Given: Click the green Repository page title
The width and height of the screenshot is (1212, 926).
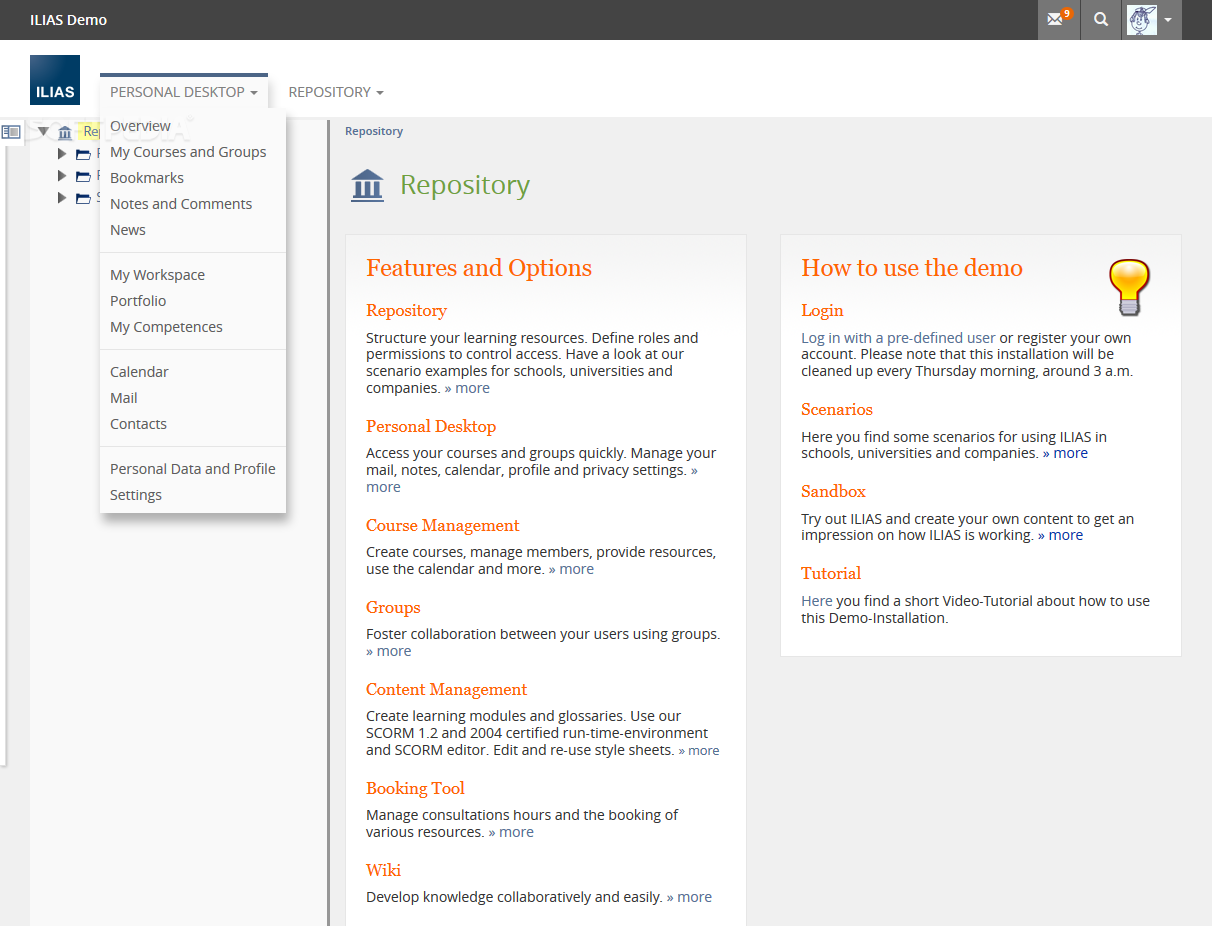Looking at the screenshot, I should click(465, 185).
